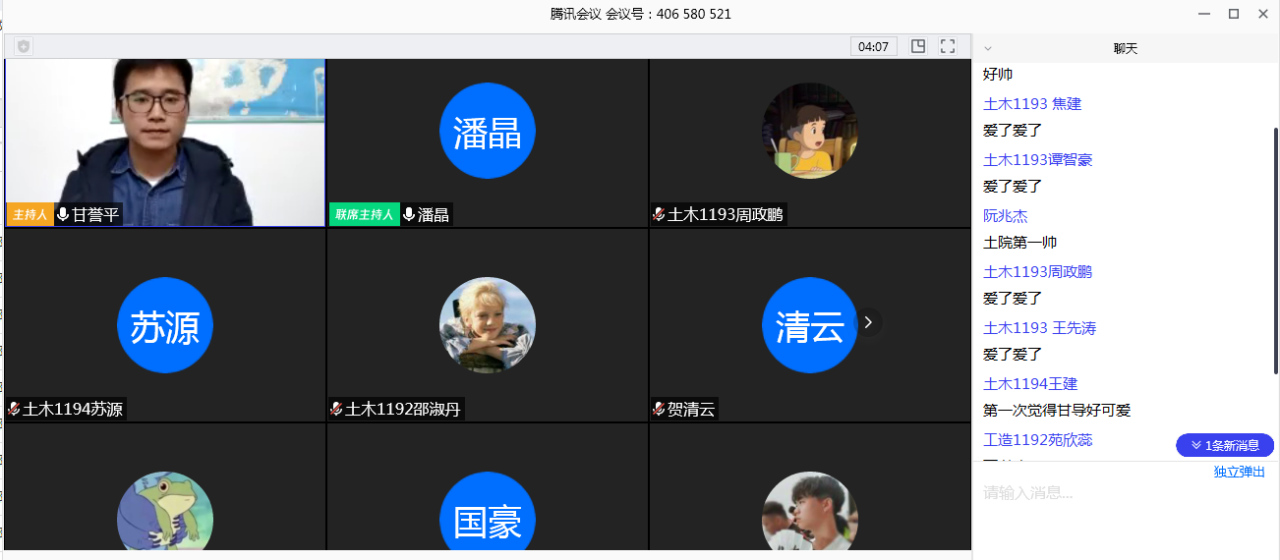
Task: Switch the video grid layout
Action: click(918, 46)
